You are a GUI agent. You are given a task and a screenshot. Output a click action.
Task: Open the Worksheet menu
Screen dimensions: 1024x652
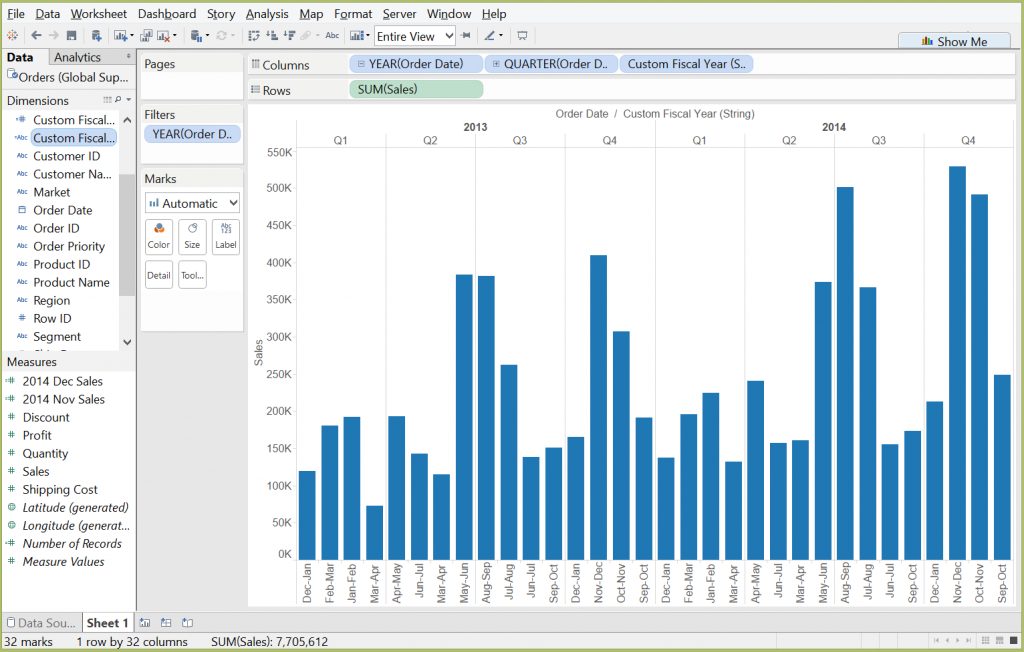99,14
